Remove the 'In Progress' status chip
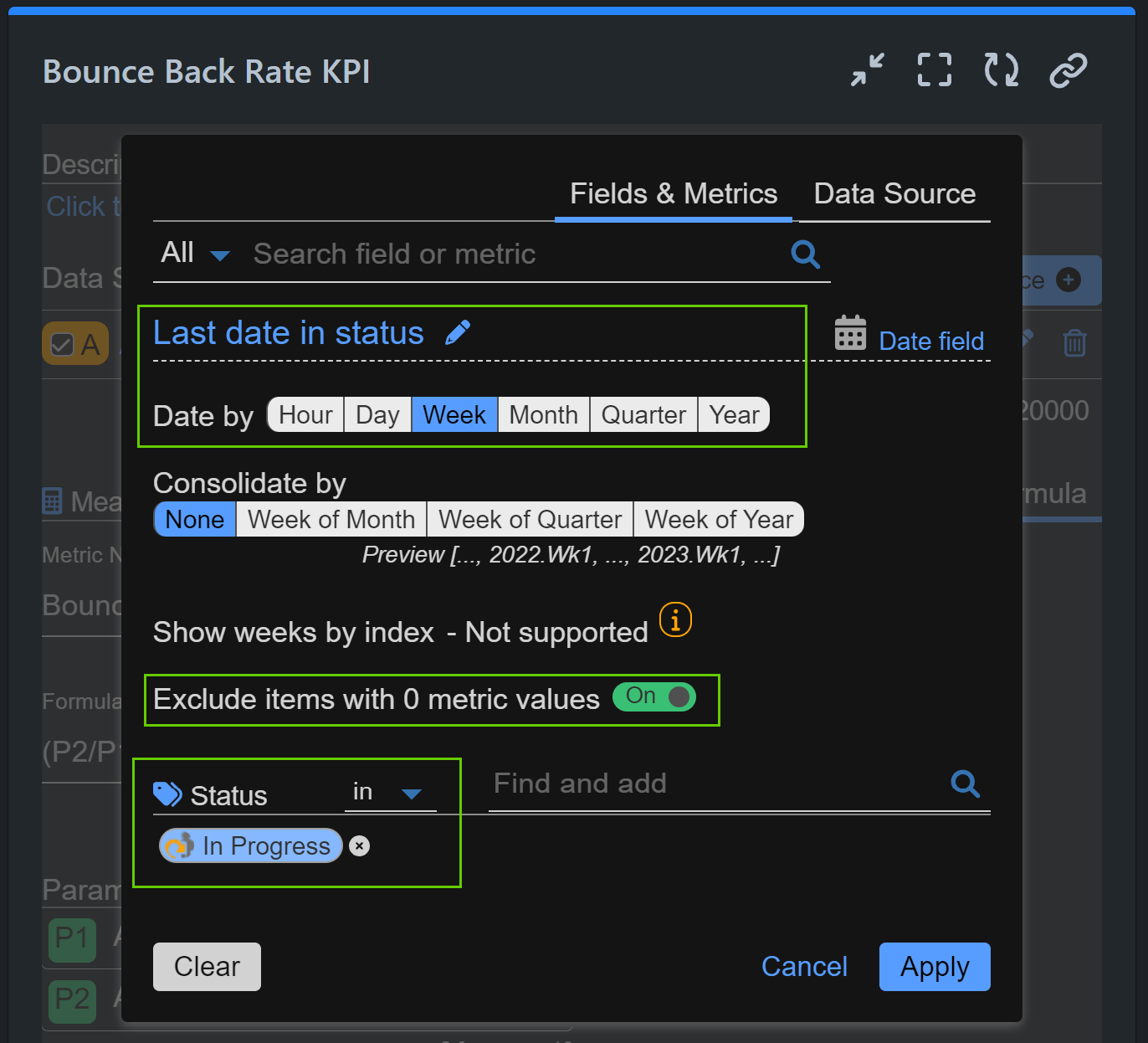The height and width of the screenshot is (1043, 1148). 359,845
